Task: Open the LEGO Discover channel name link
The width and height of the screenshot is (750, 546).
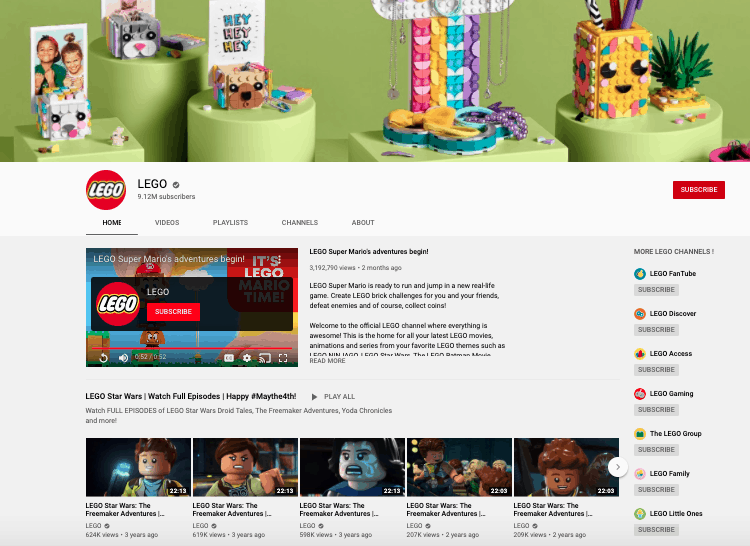Action: tap(673, 314)
